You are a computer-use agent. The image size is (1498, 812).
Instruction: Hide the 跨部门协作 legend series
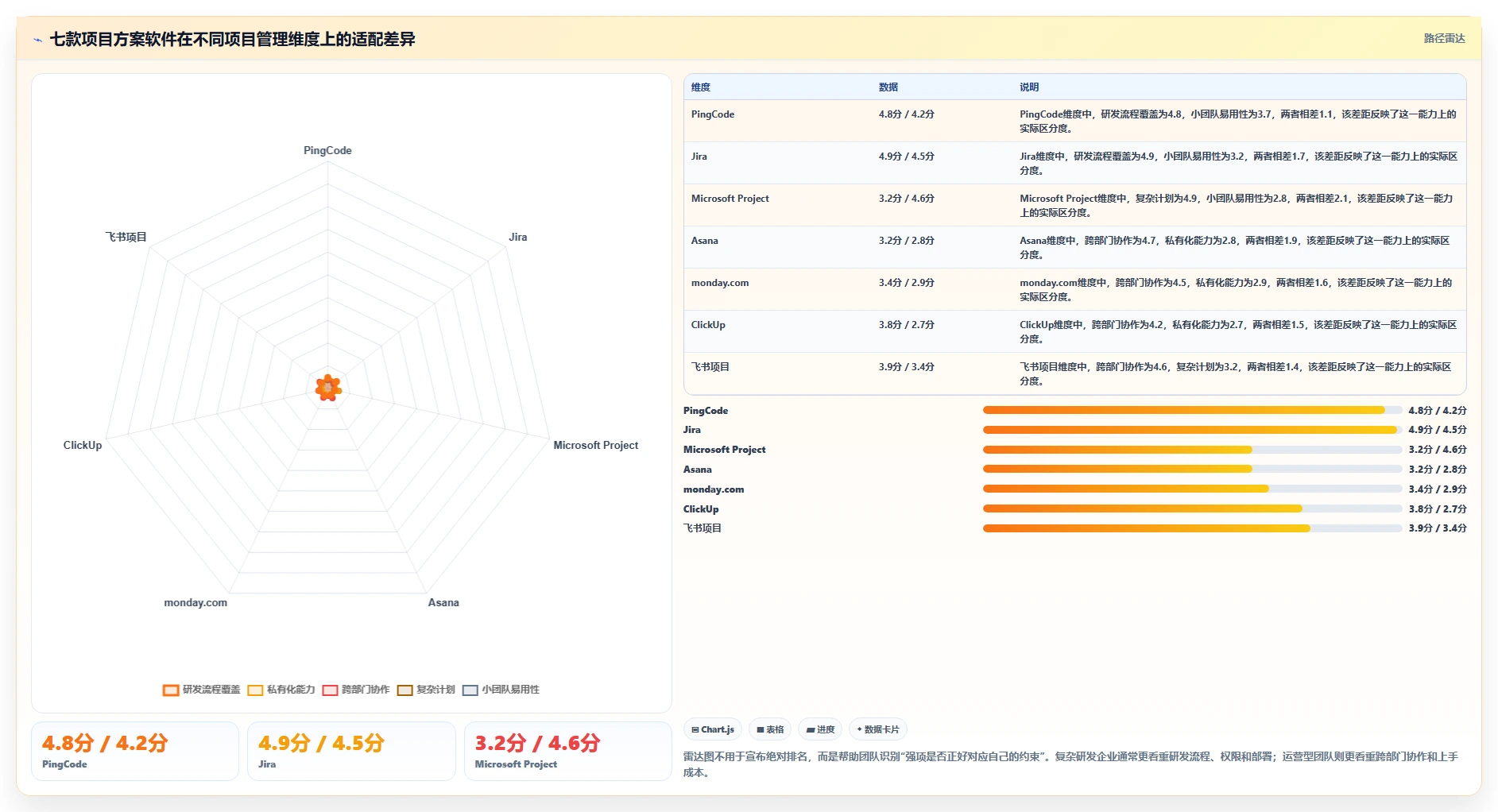click(x=356, y=690)
